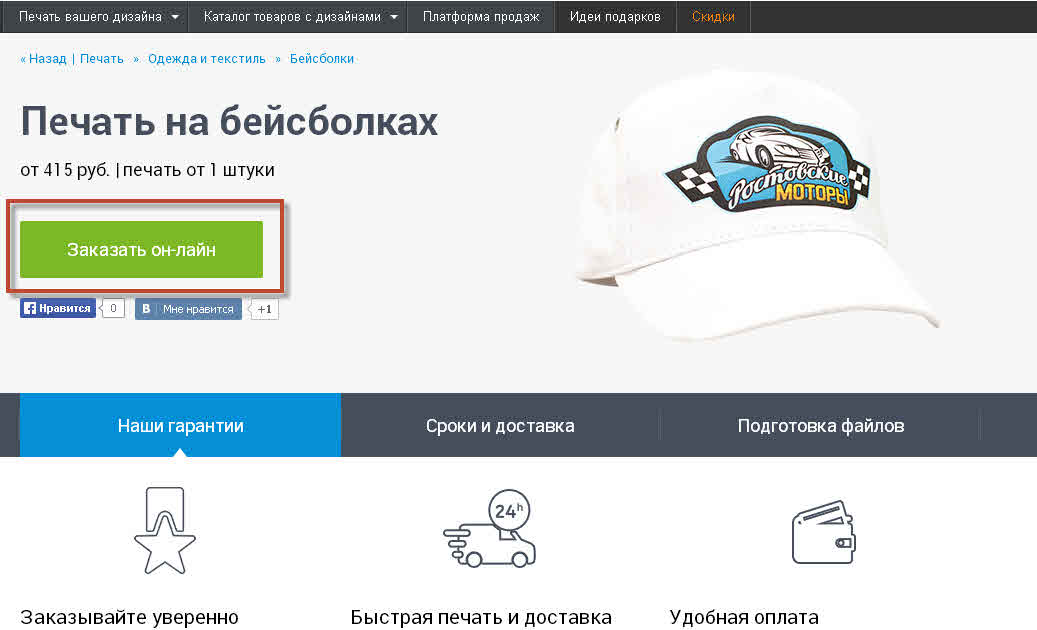Click the green 'Заказать он-лайн' button
Viewport: 1037px width, 630px height.
tap(142, 249)
